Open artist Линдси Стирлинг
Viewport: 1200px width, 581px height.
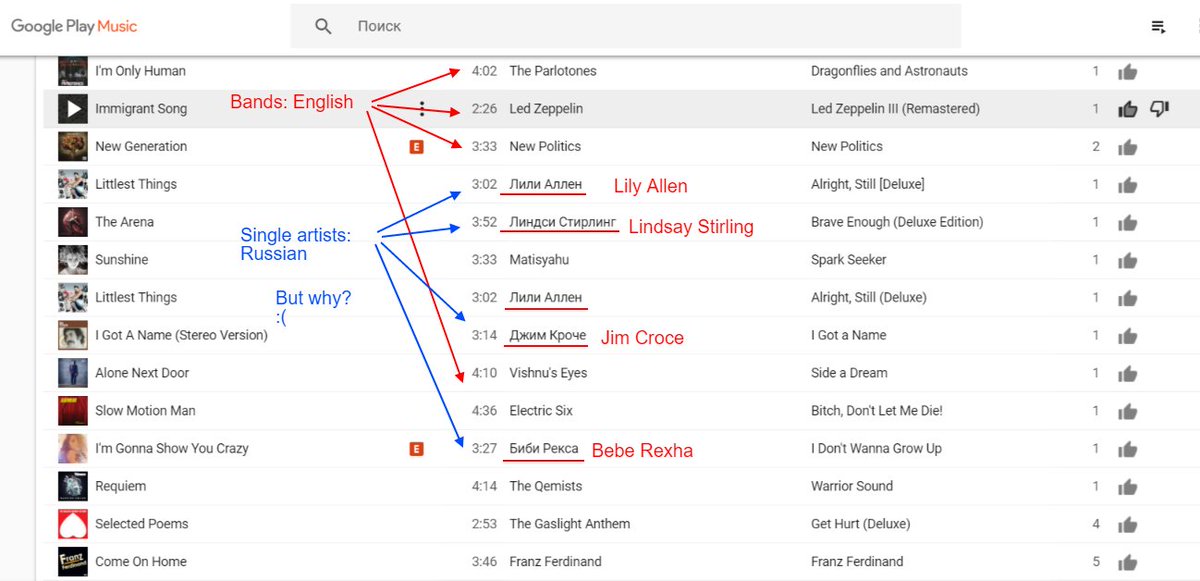point(563,222)
